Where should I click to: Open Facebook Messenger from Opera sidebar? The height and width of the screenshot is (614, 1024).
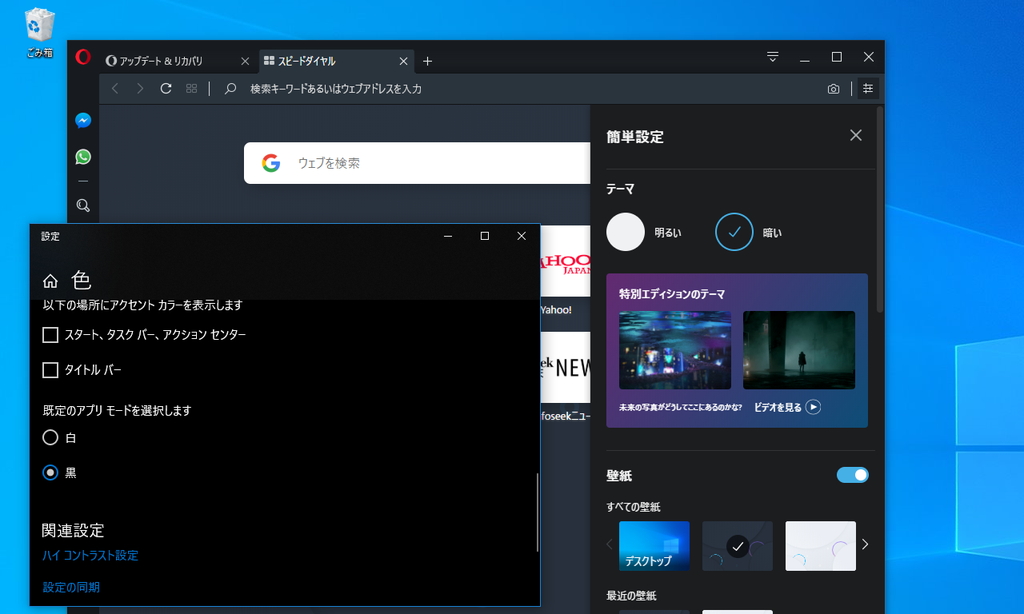pyautogui.click(x=83, y=119)
